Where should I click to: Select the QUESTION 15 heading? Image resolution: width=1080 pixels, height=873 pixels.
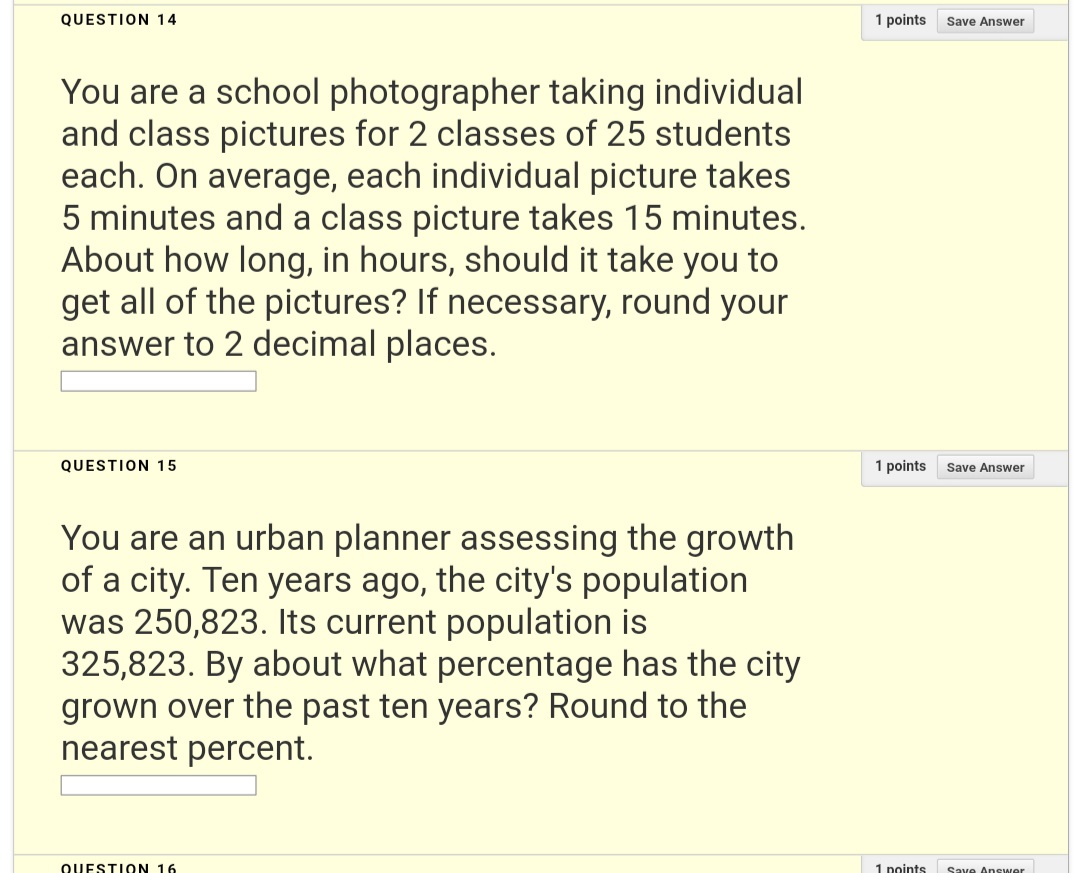point(118,465)
